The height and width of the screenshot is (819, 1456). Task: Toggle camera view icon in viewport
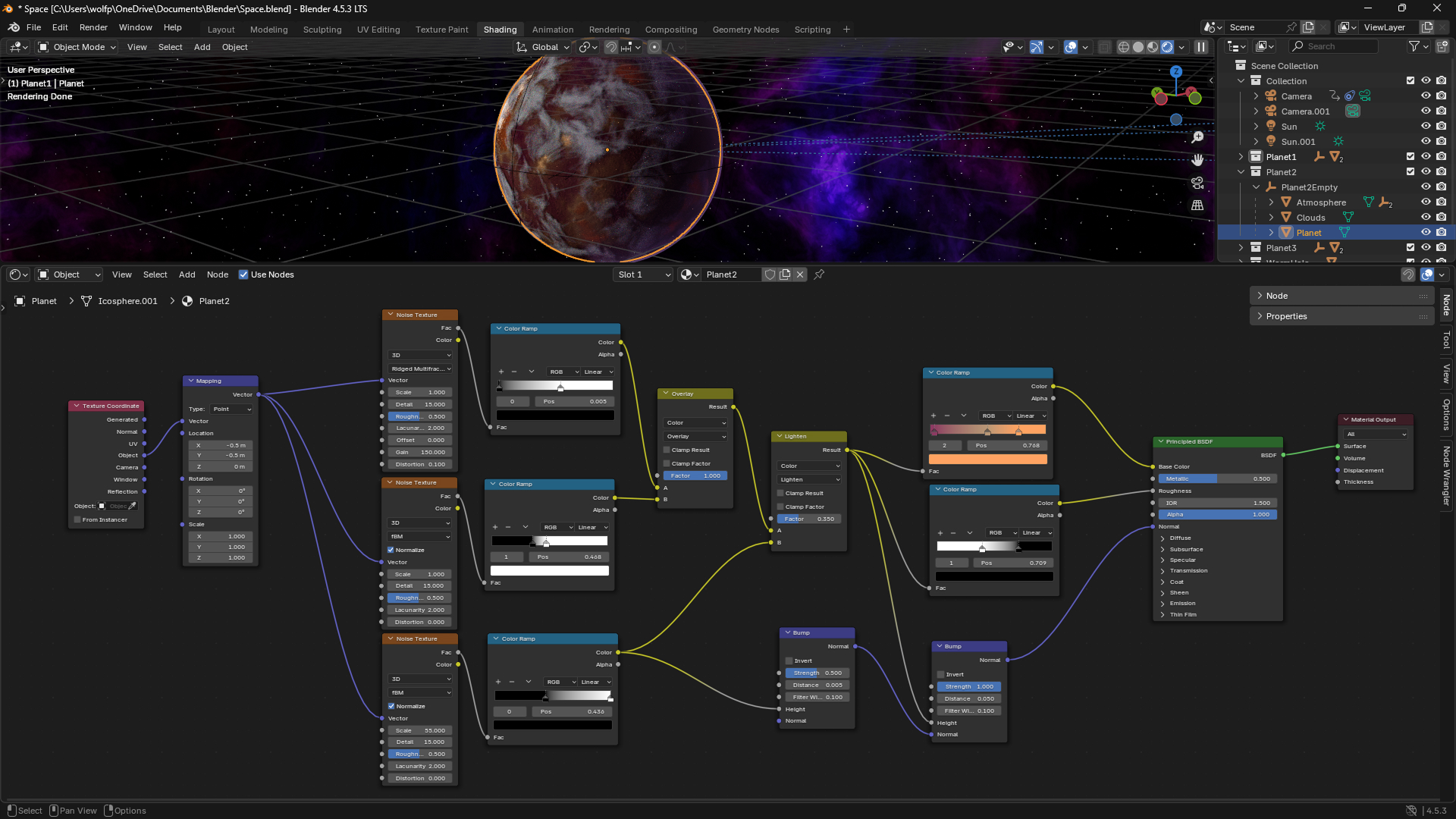pos(1197,183)
